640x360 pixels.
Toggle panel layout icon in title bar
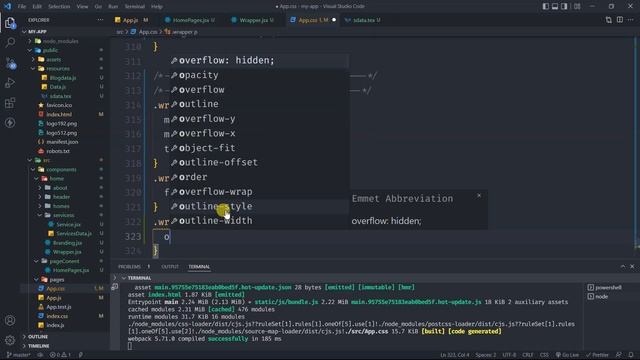click(x=555, y=6)
